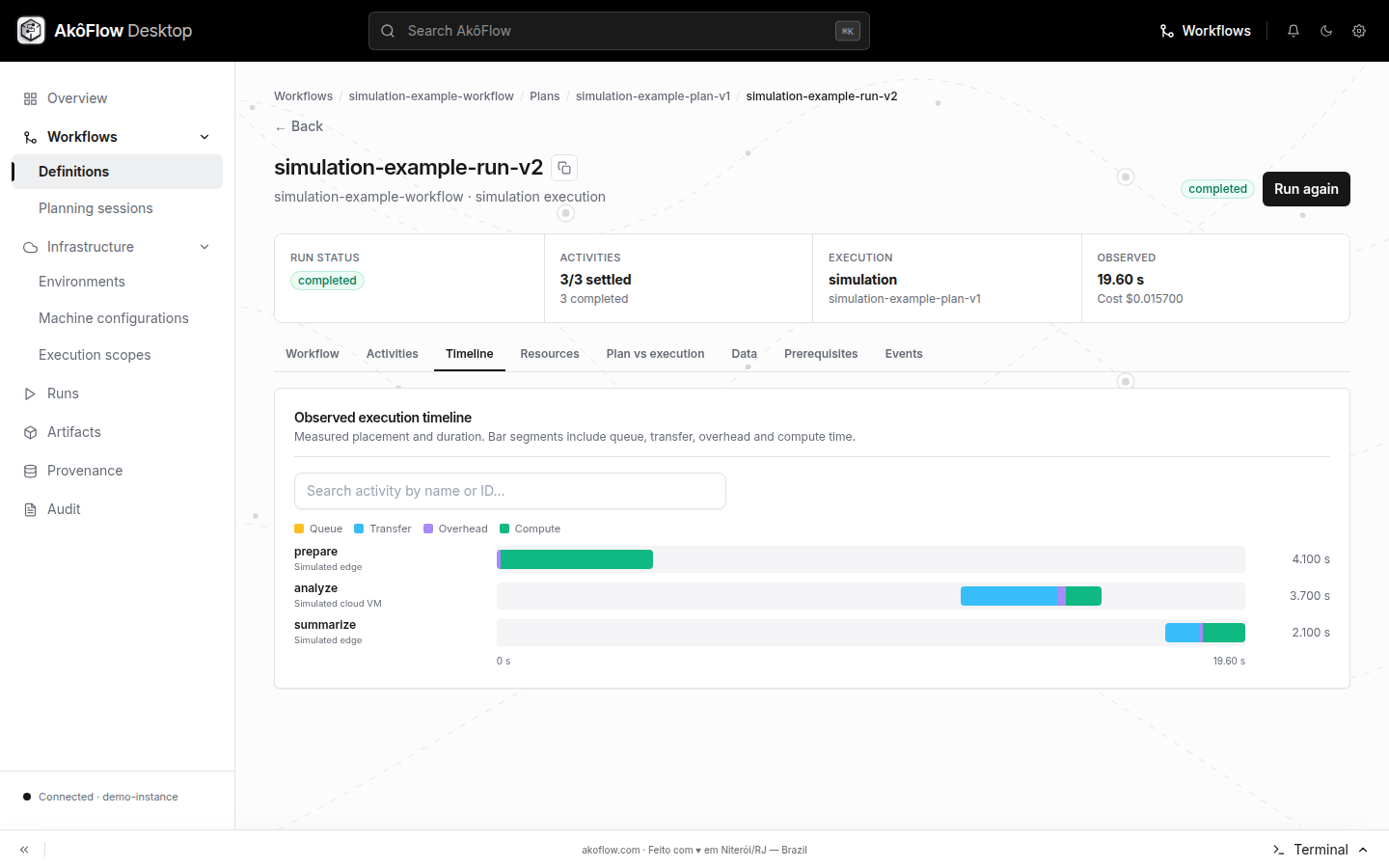Switch to the Workflow tab
1389x868 pixels.
[x=313, y=354]
